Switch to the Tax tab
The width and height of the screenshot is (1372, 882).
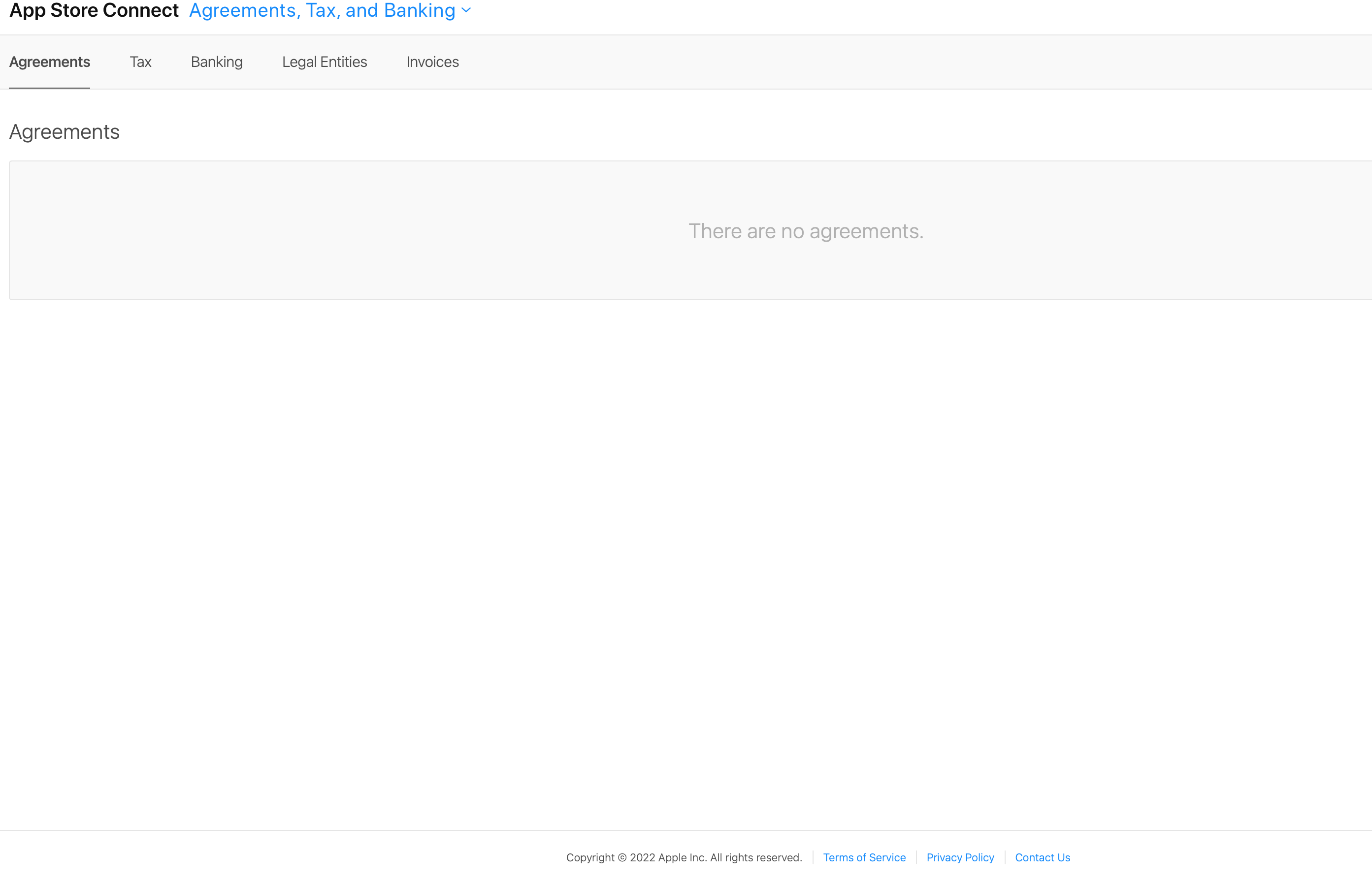tap(140, 62)
